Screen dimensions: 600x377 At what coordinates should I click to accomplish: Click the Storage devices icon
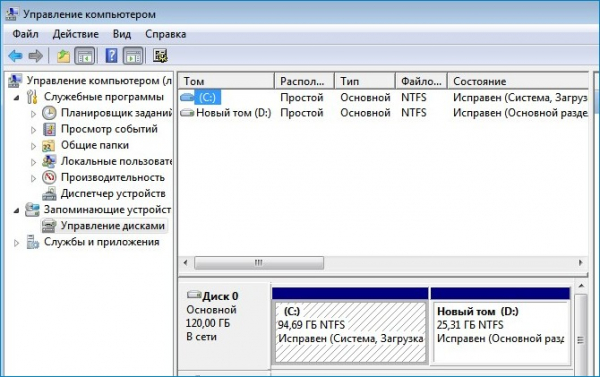coord(33,210)
